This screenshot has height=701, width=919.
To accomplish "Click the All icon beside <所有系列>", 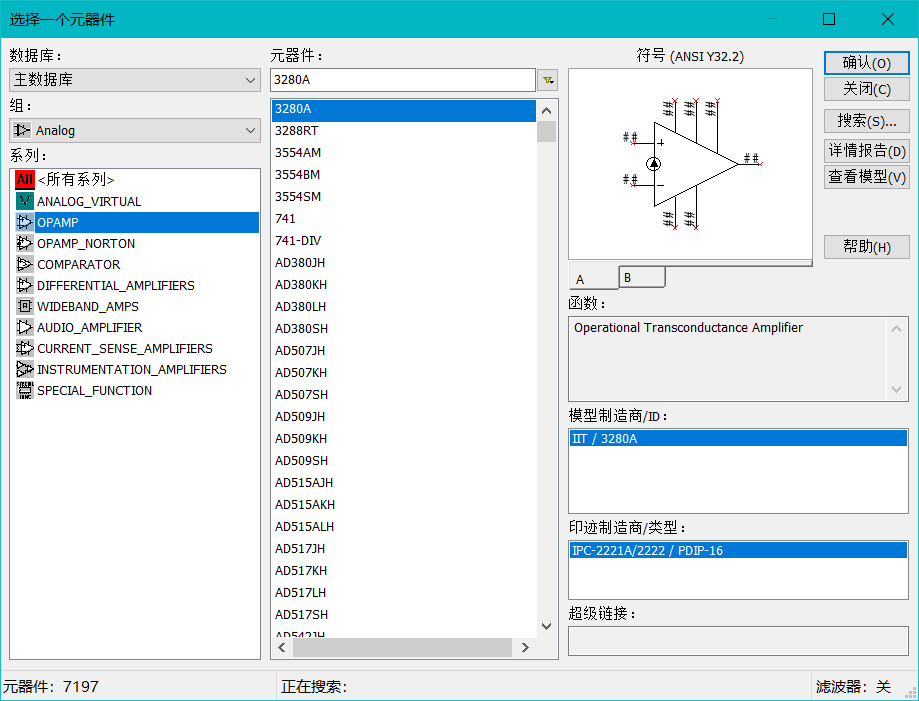I will coord(24,180).
